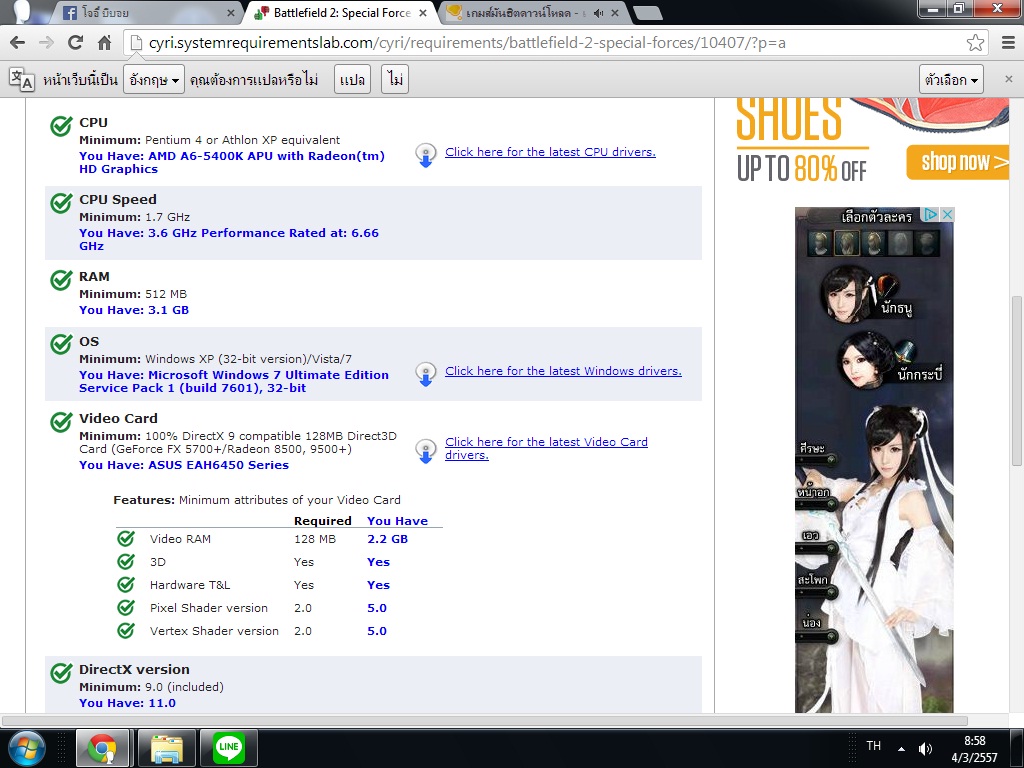
Task: Click the check icon for Pixel Shader version
Action: [x=125, y=607]
